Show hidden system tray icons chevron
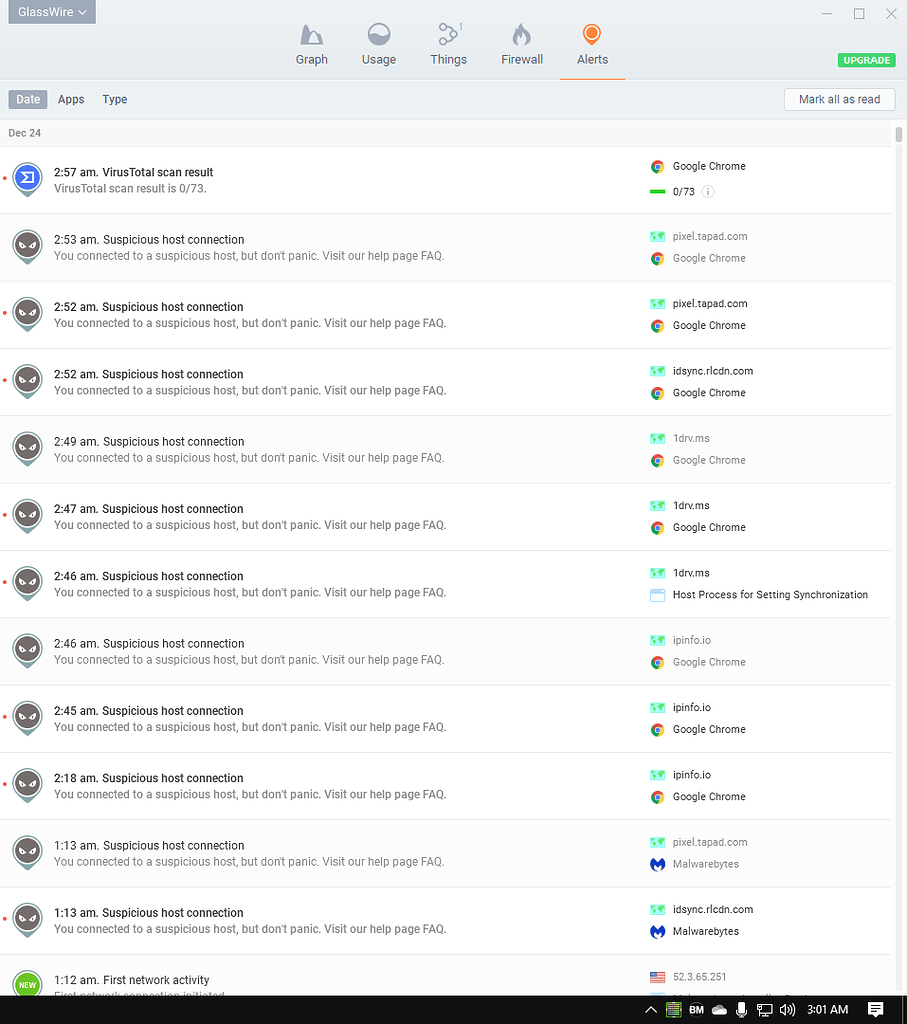 pyautogui.click(x=651, y=1010)
